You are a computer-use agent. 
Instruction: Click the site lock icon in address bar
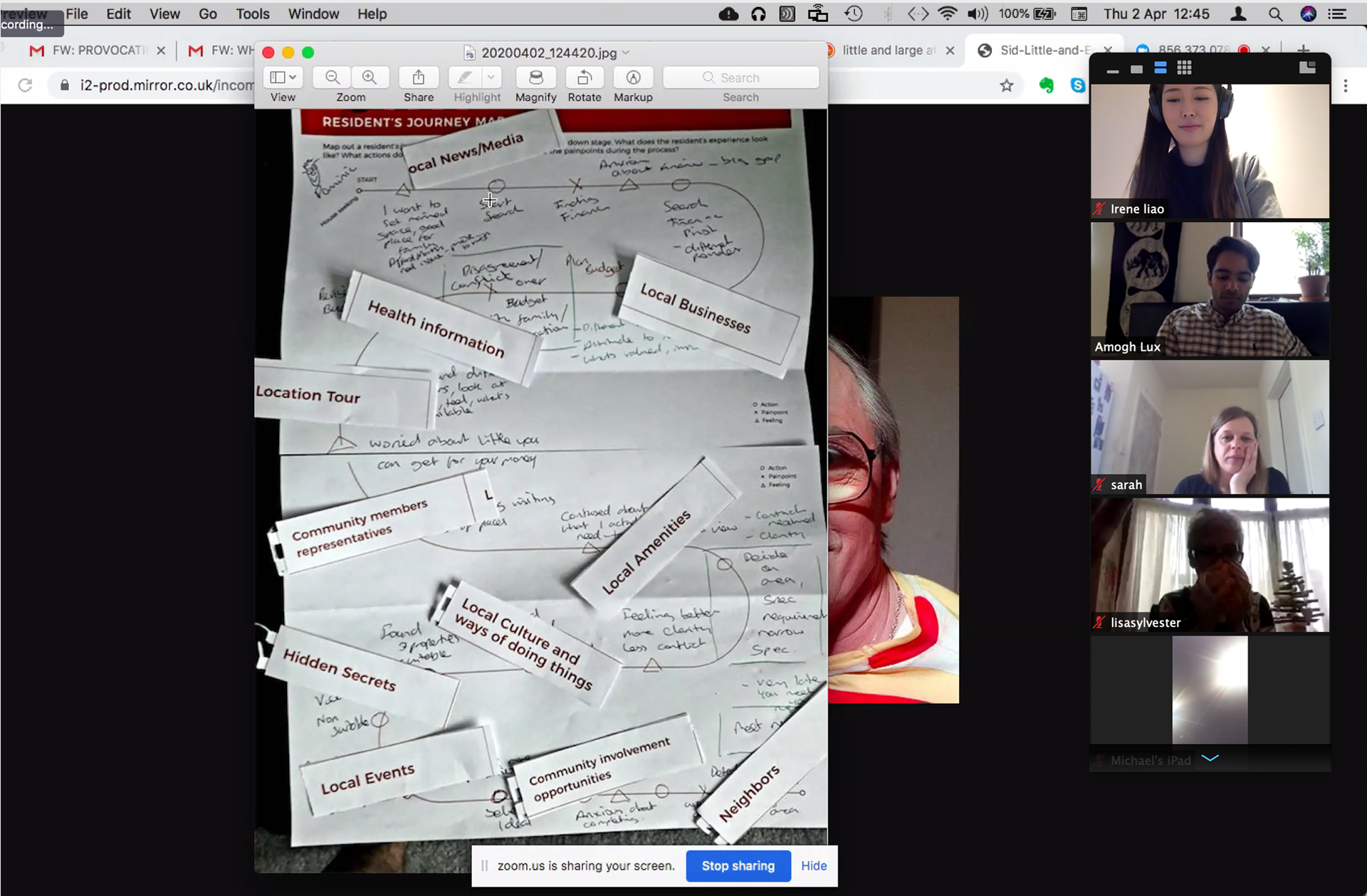point(65,85)
